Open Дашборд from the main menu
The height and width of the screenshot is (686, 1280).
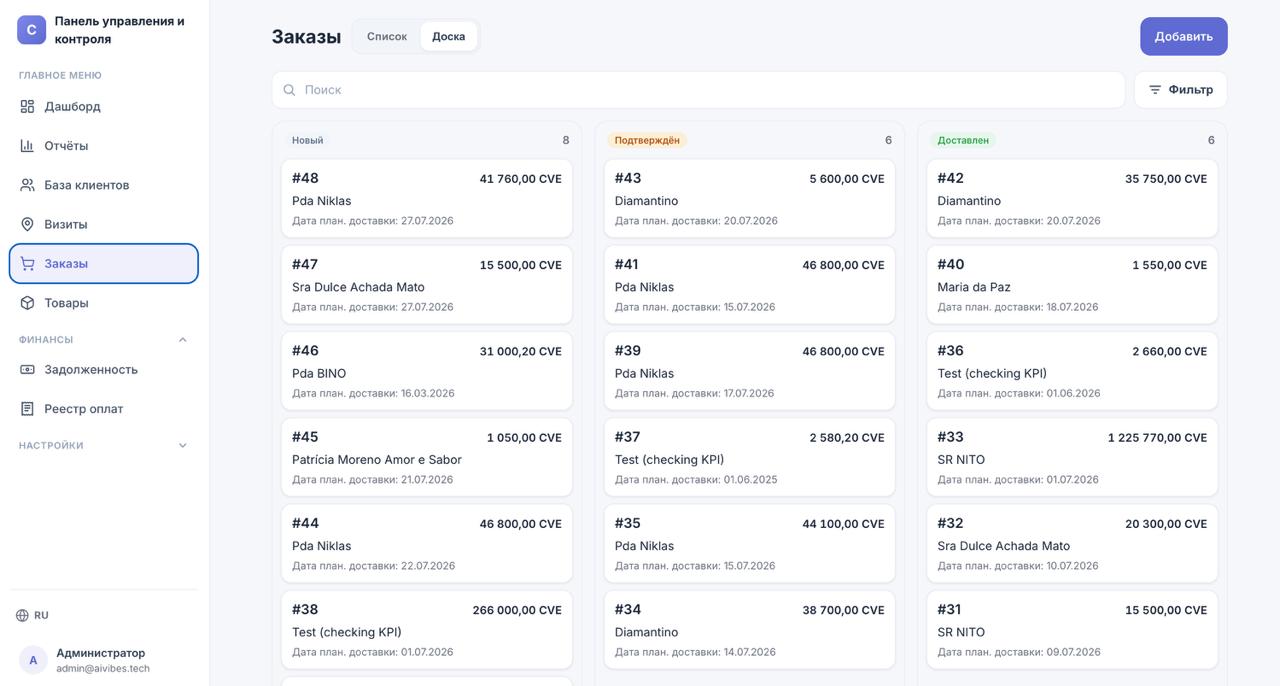pos(104,106)
